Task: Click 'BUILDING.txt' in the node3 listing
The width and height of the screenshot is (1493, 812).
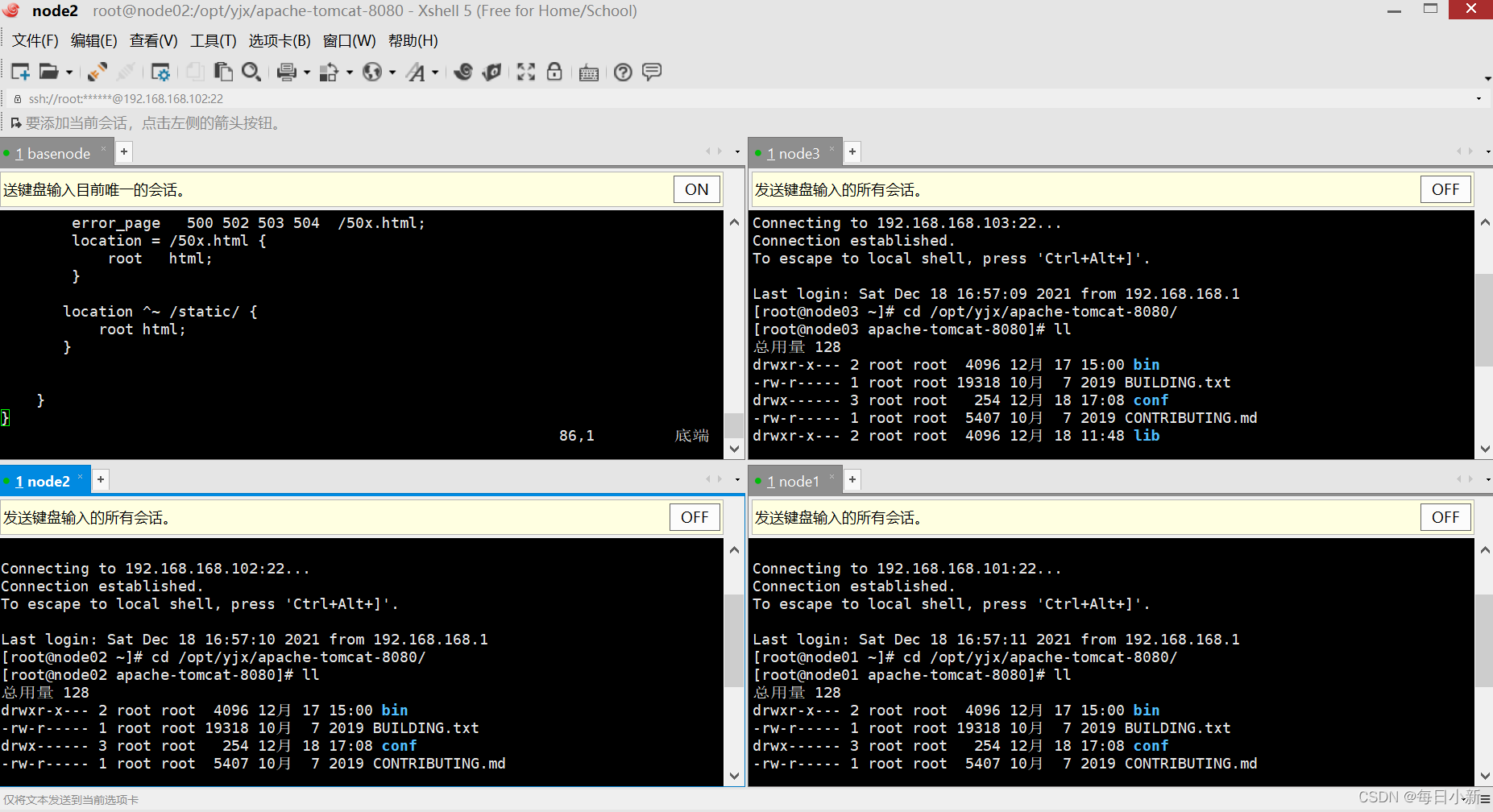Action: 1177,383
